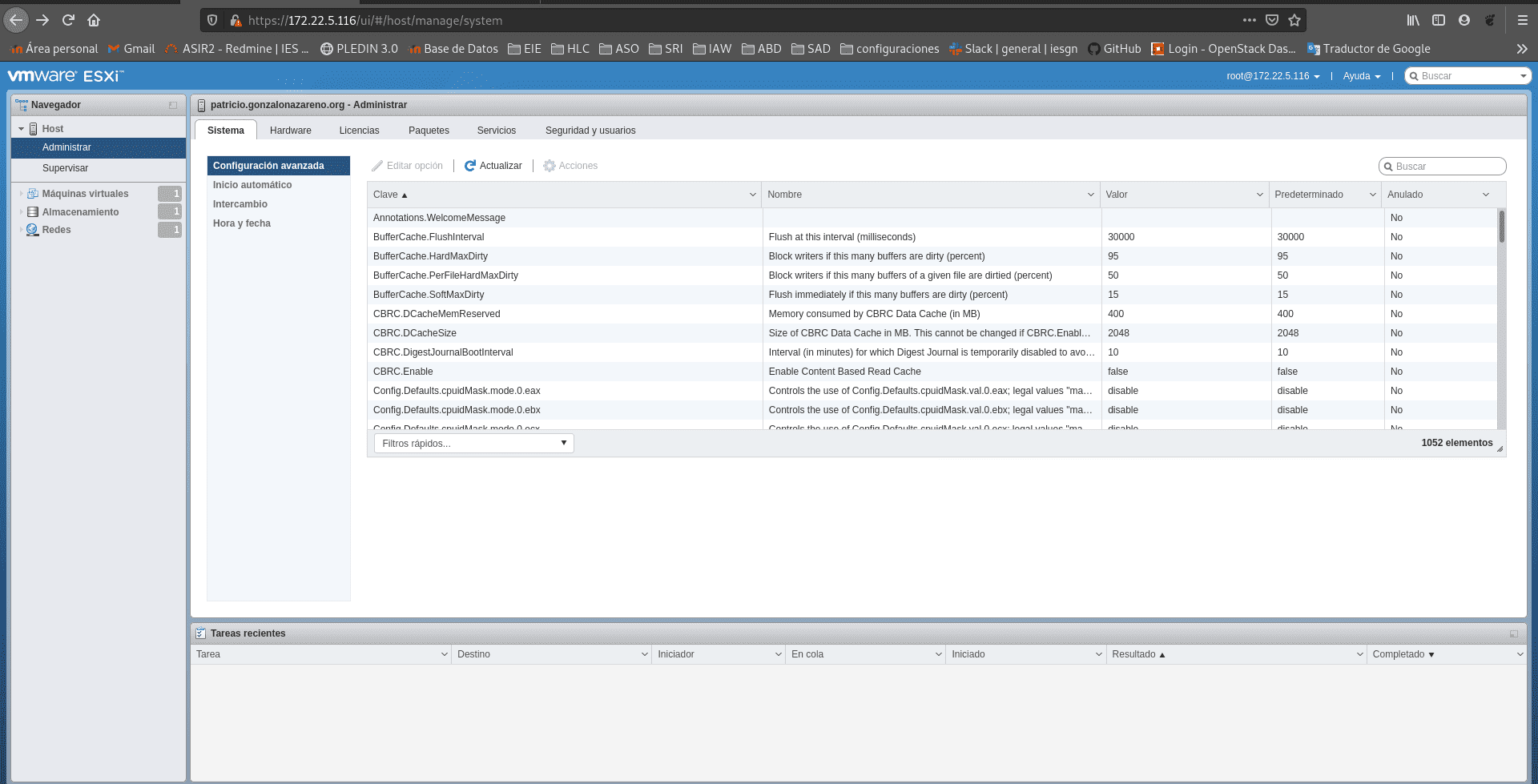Open the browser home page icon
Image resolution: width=1538 pixels, height=784 pixels.
coord(94,20)
